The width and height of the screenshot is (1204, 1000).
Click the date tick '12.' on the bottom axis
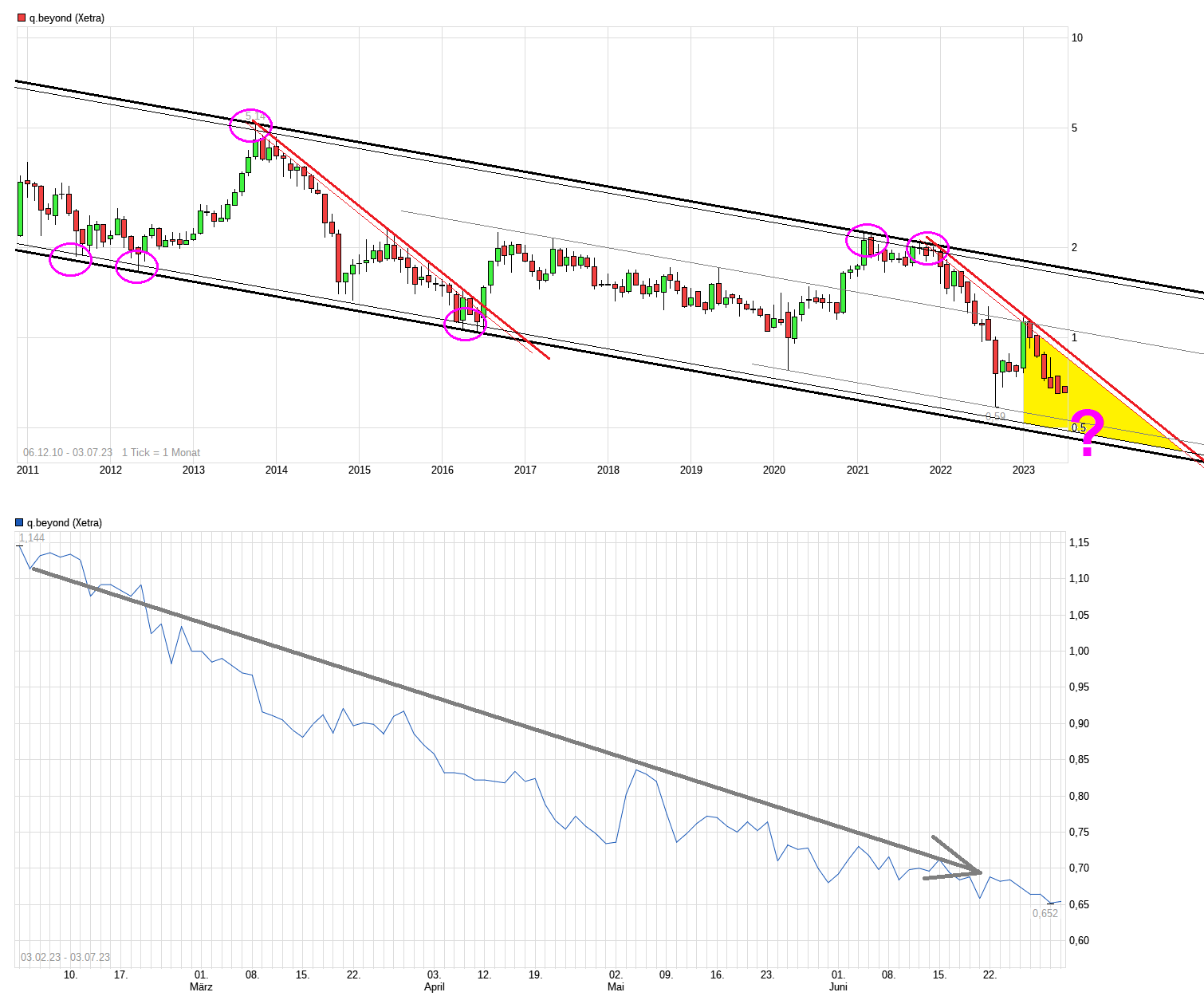[484, 974]
